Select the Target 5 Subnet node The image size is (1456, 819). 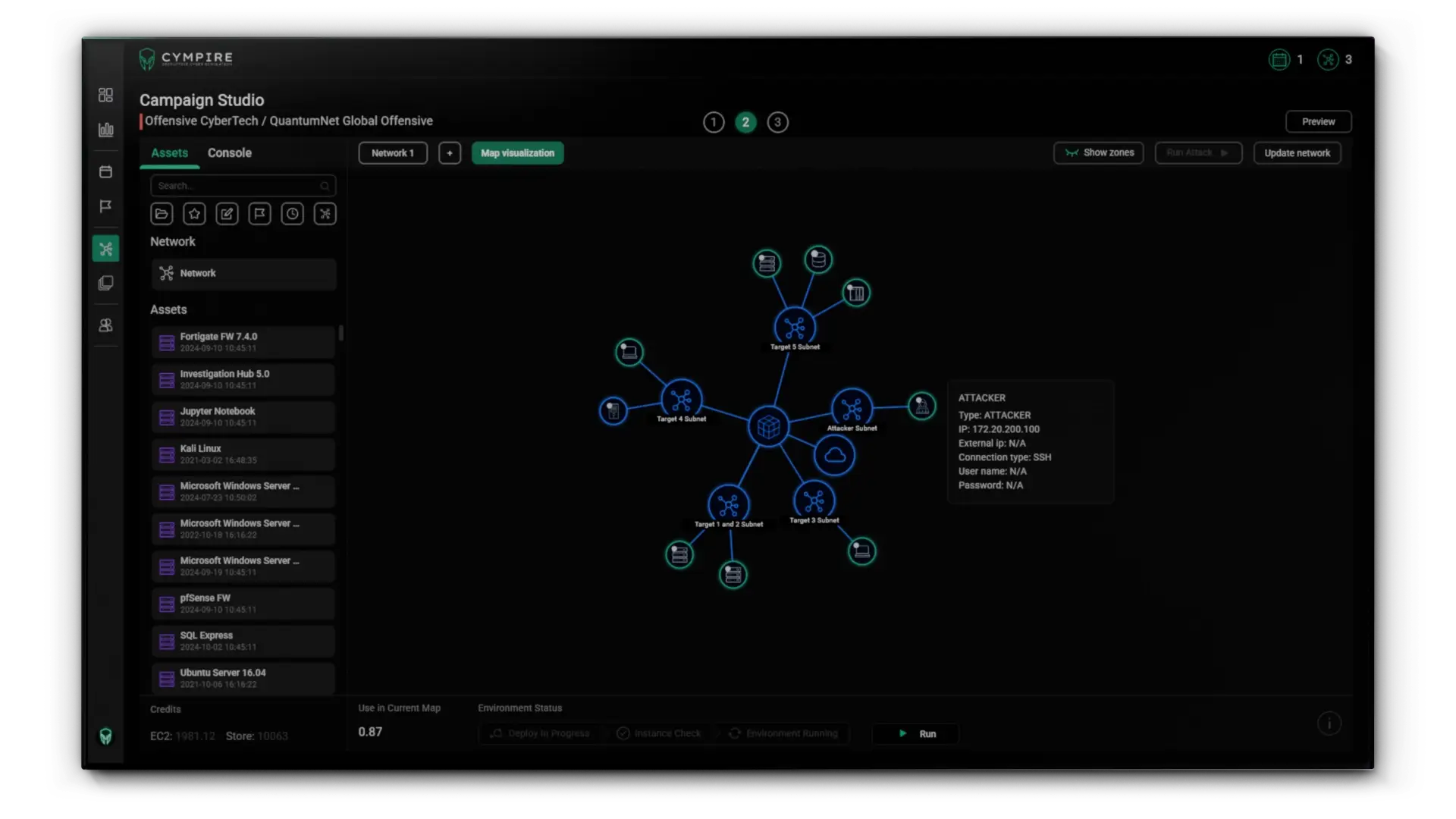[795, 328]
